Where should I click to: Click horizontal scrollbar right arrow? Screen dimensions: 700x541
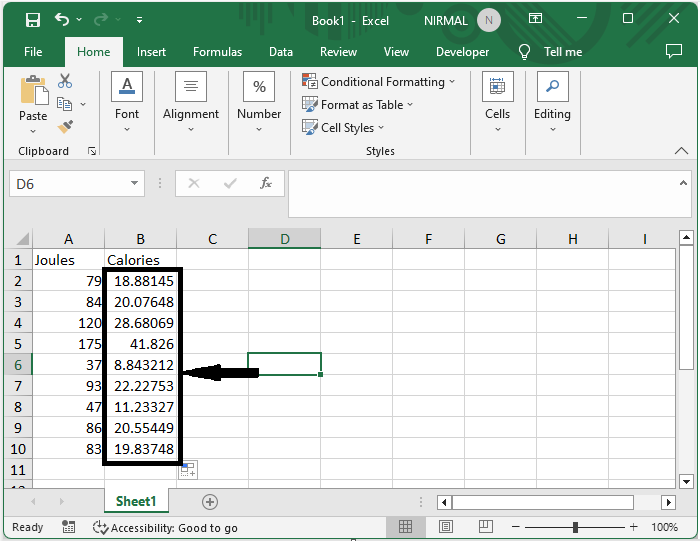click(x=668, y=502)
